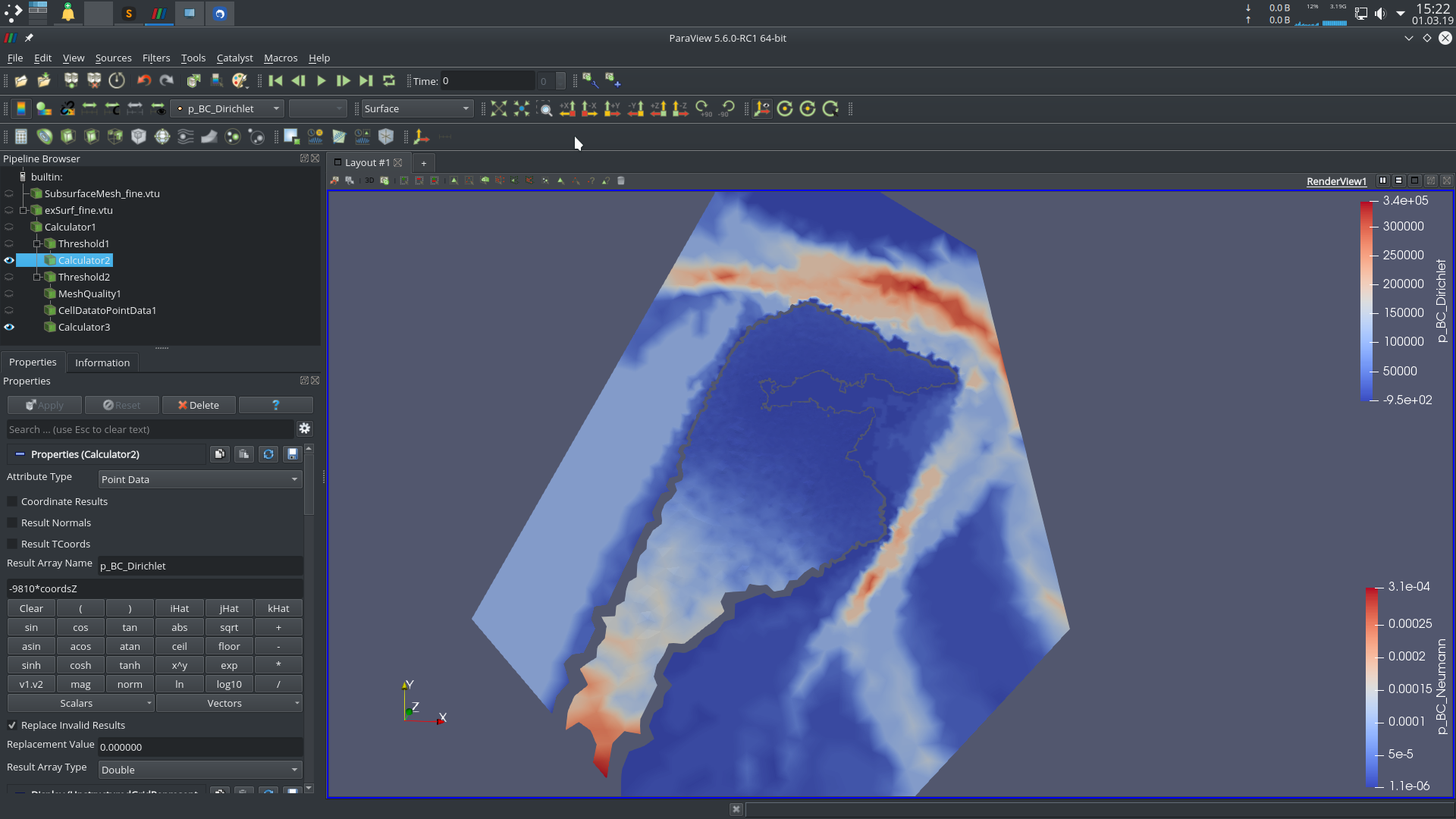Select the Clip filter icon
Image resolution: width=1456 pixels, height=819 pixels.
coord(67,136)
